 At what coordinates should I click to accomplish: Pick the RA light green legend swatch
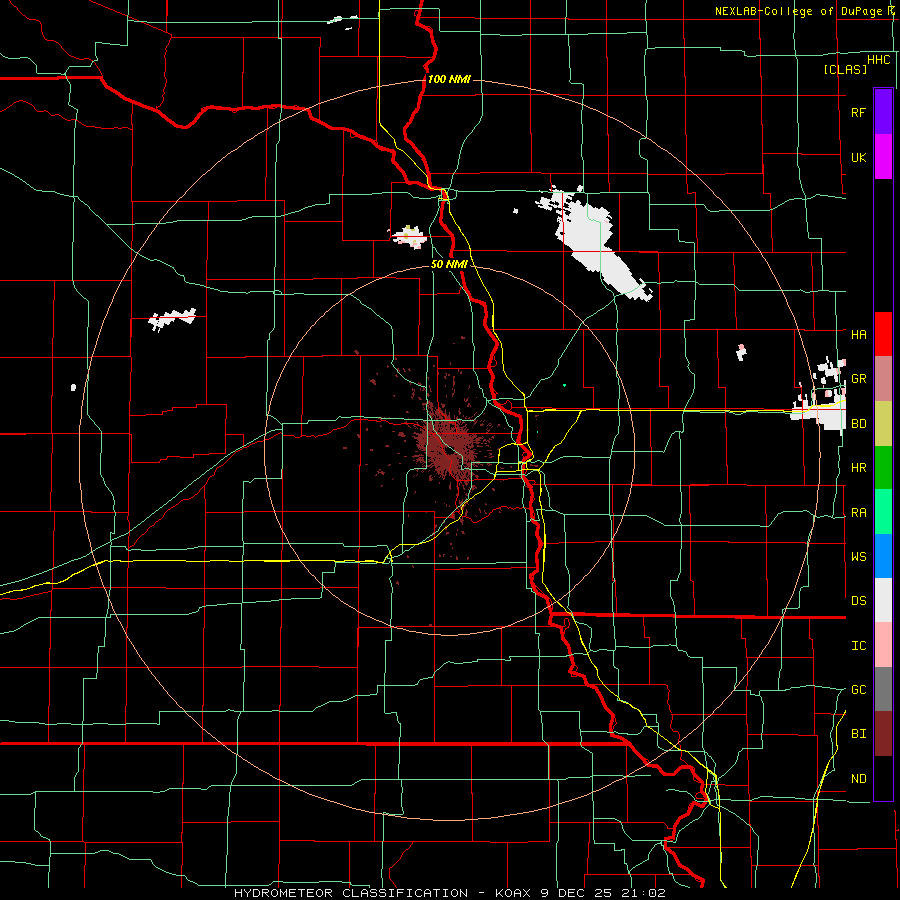tap(883, 512)
